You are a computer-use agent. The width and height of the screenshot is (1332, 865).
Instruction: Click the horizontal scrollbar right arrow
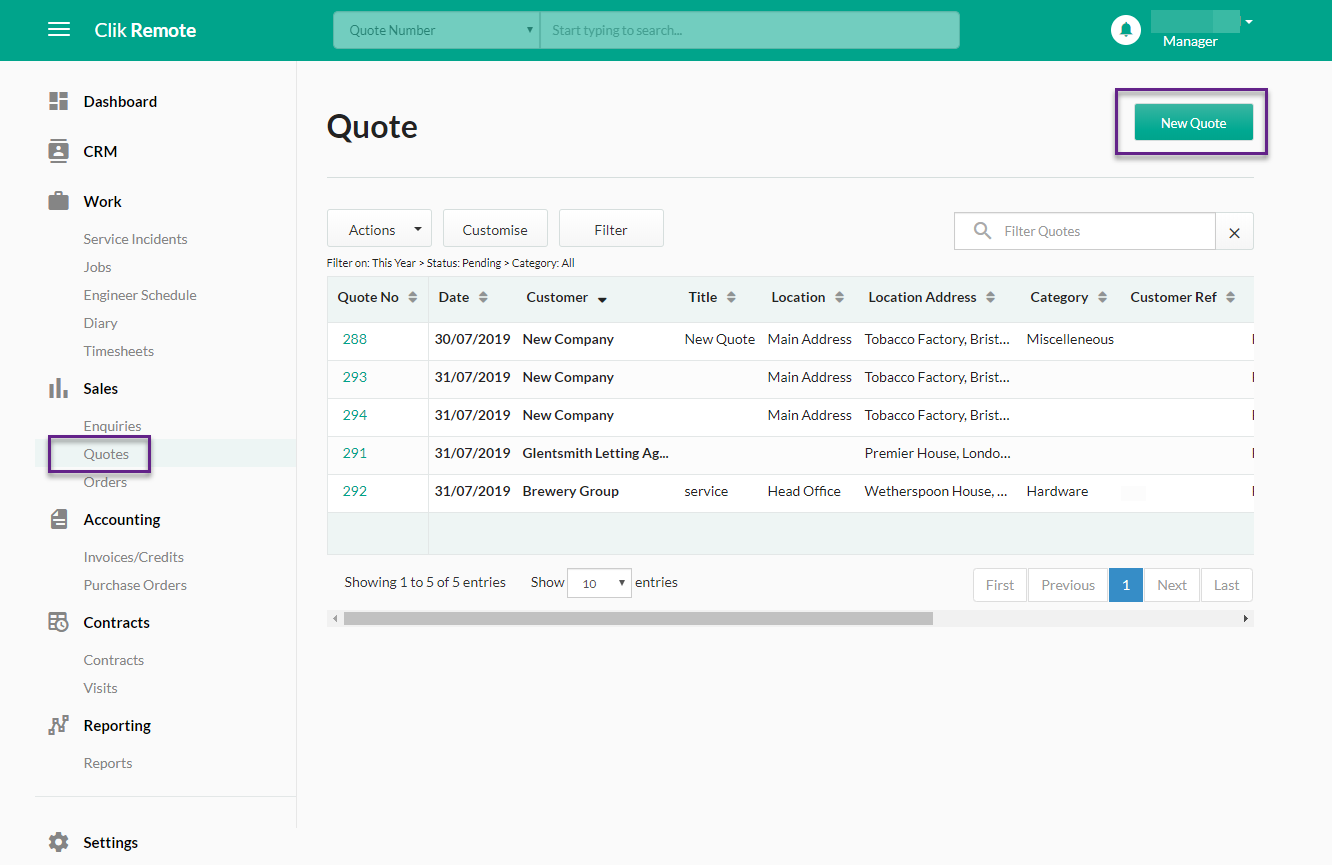point(1246,619)
